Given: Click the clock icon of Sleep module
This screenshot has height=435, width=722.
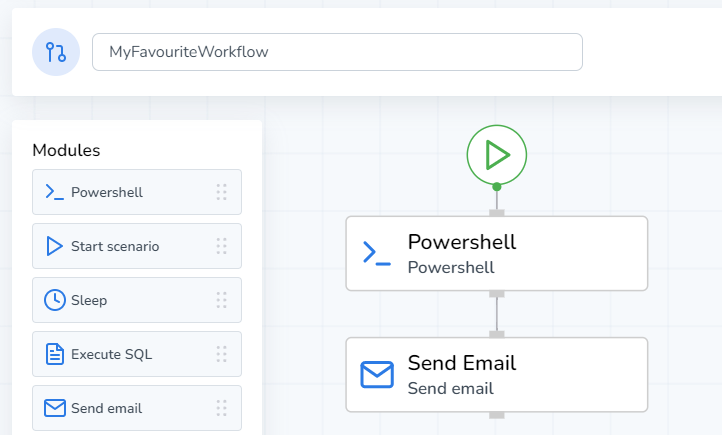Looking at the screenshot, I should coord(54,300).
